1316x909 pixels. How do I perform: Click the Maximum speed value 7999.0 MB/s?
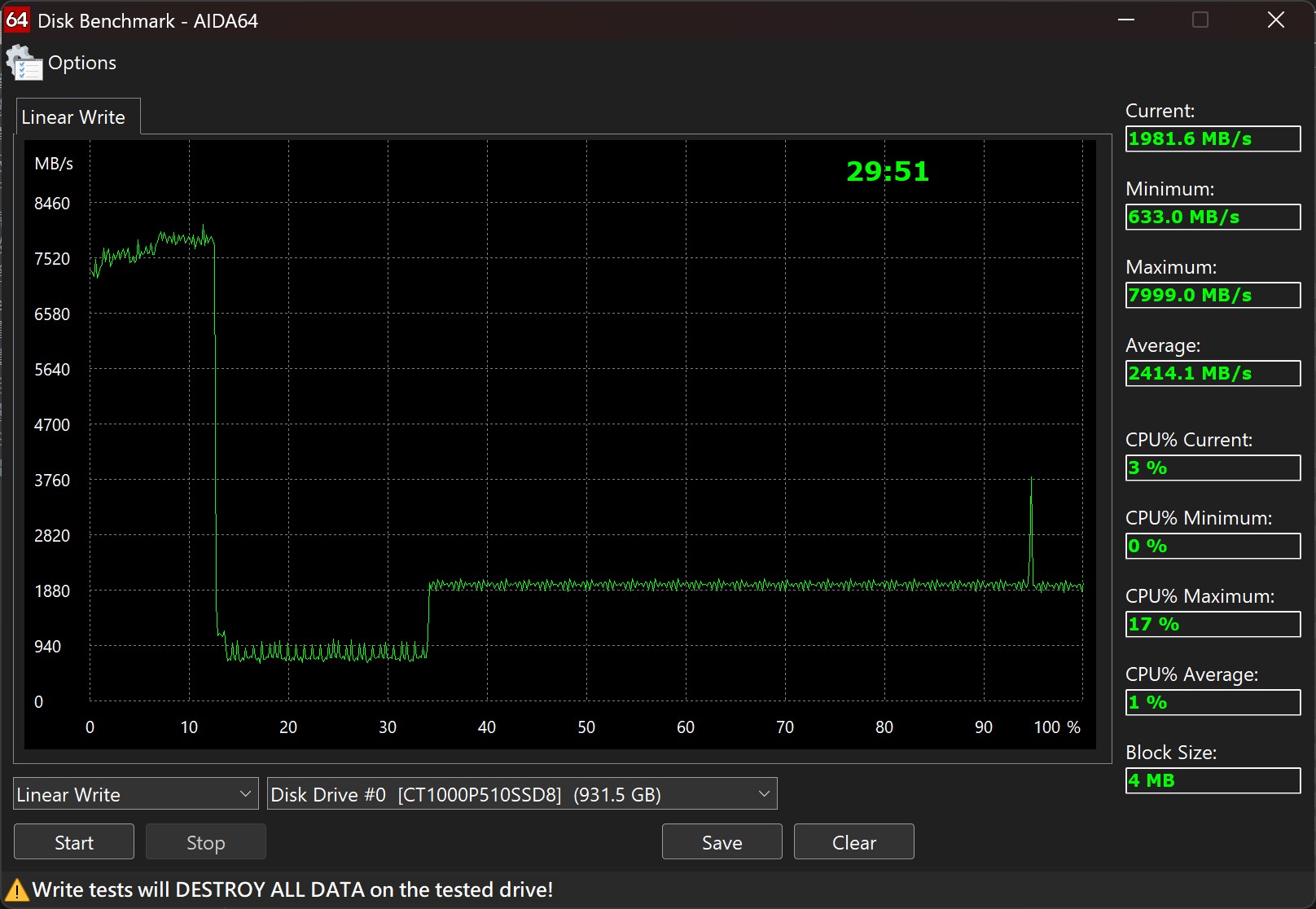tap(1213, 295)
